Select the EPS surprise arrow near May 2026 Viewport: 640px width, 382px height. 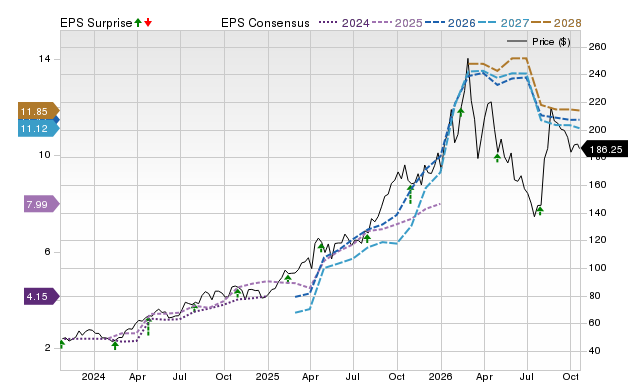point(497,158)
